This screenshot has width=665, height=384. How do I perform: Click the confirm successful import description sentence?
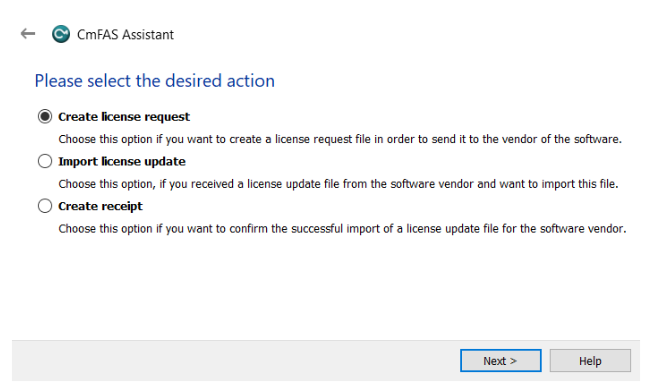(342, 229)
